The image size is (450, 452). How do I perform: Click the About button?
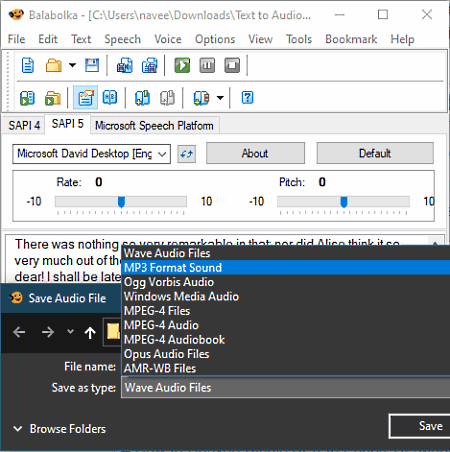(x=255, y=153)
